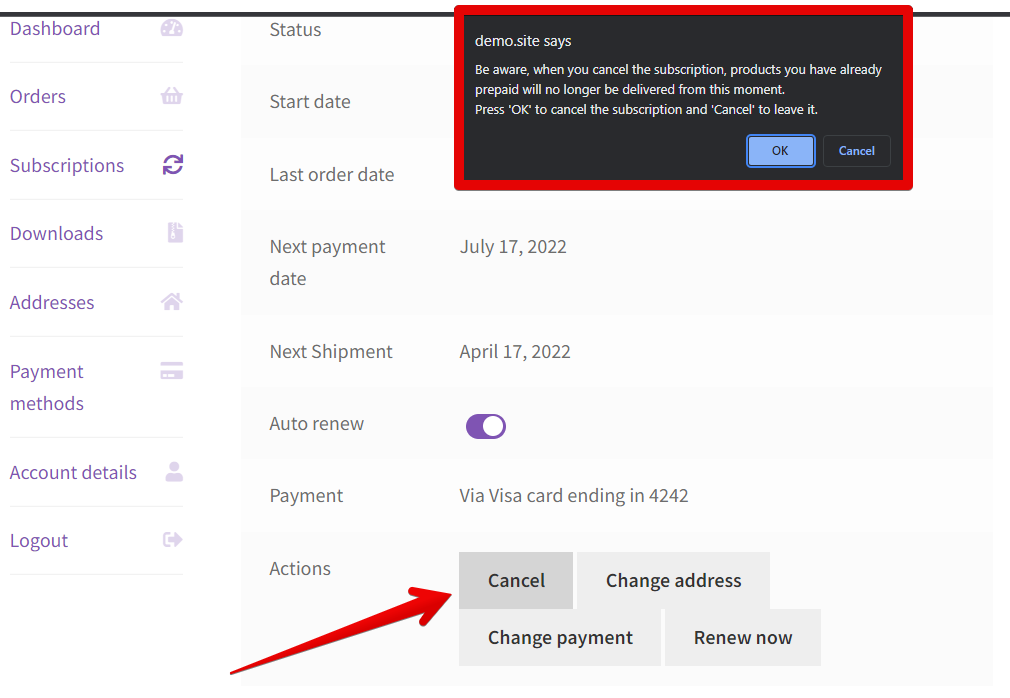1010x698 pixels.
Task: Open the Account details link
Action: tap(73, 473)
